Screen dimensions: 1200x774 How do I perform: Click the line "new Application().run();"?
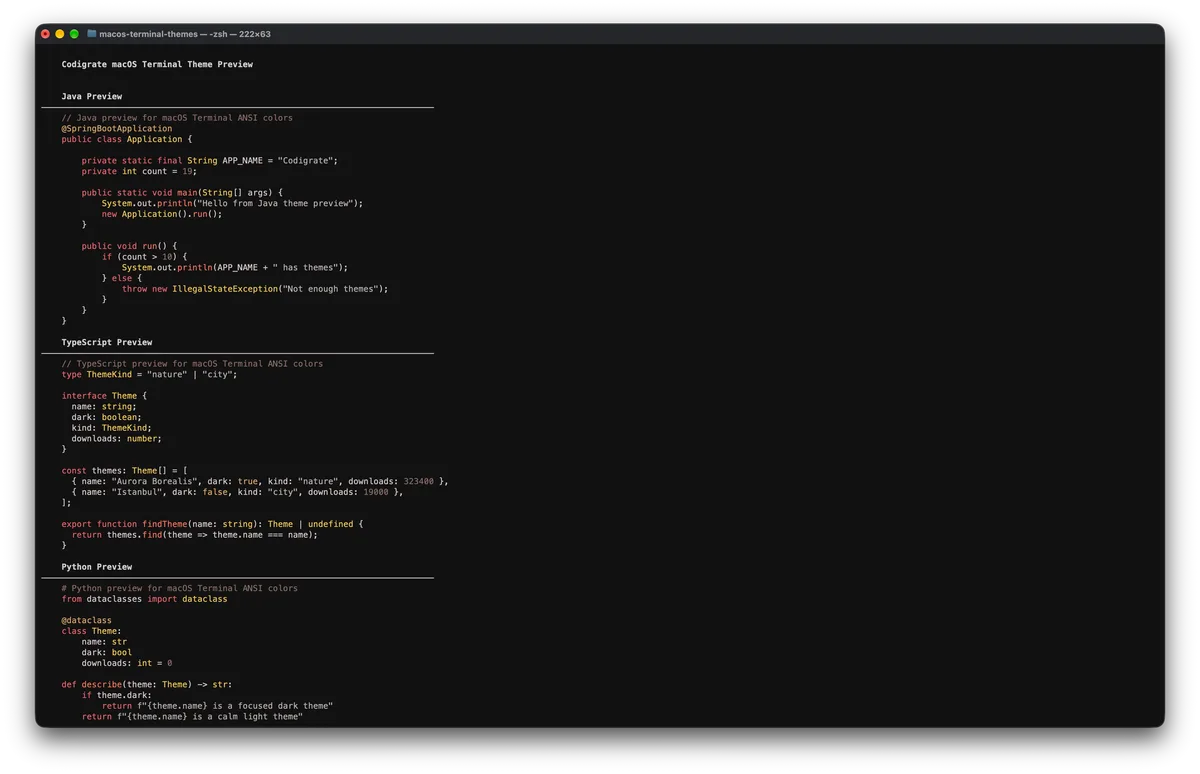(x=162, y=214)
